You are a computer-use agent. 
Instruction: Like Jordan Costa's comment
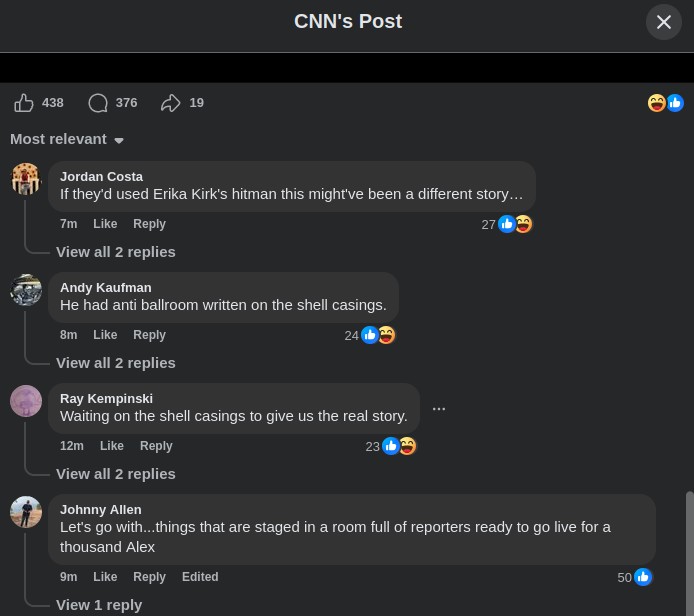tap(105, 224)
